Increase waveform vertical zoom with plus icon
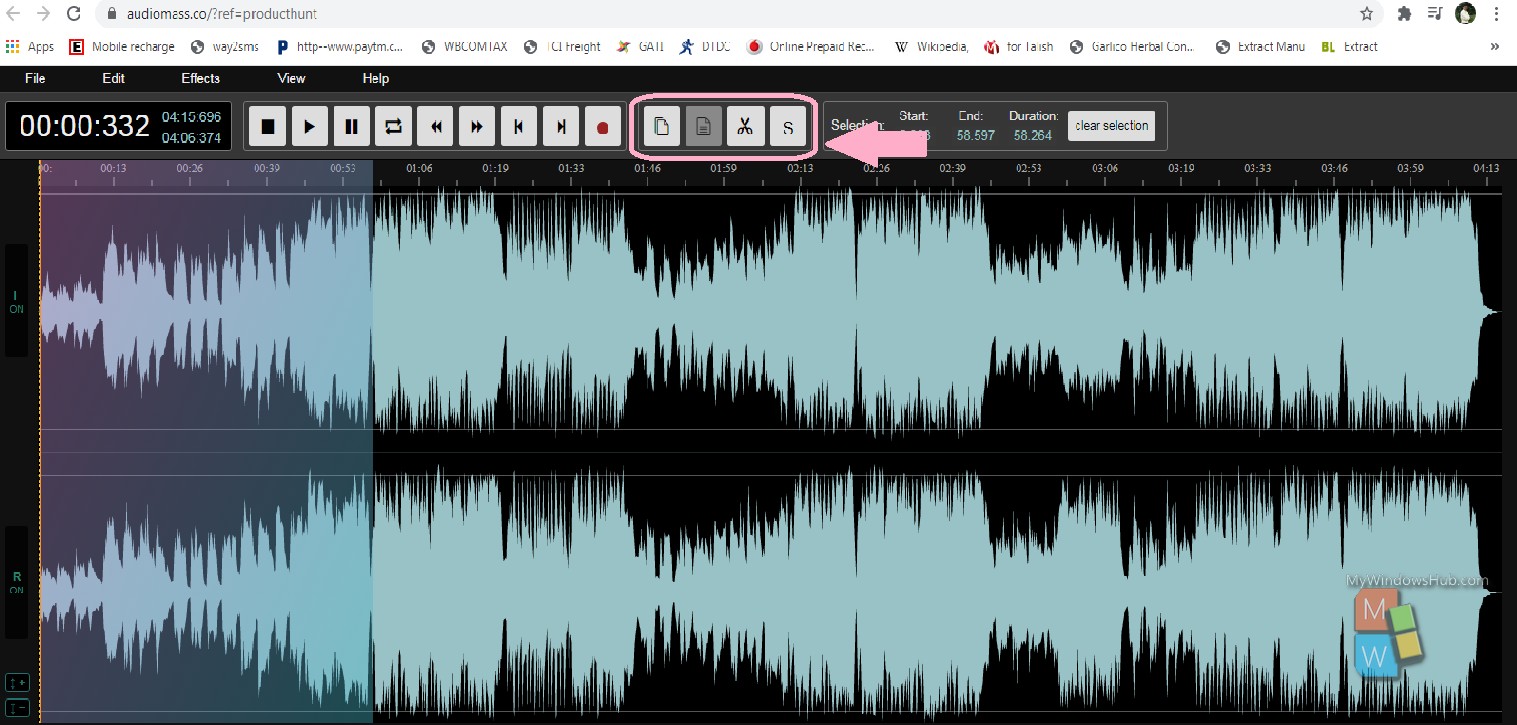 pyautogui.click(x=17, y=682)
